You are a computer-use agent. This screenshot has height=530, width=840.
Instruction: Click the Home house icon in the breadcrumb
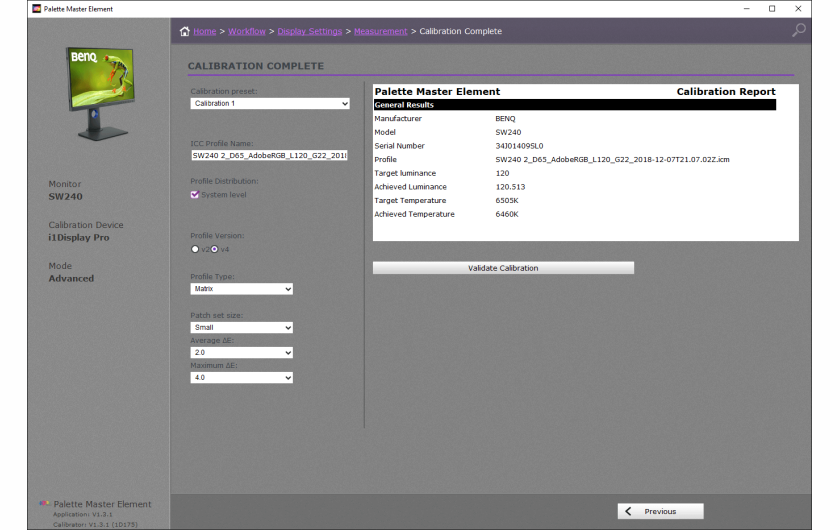(184, 31)
